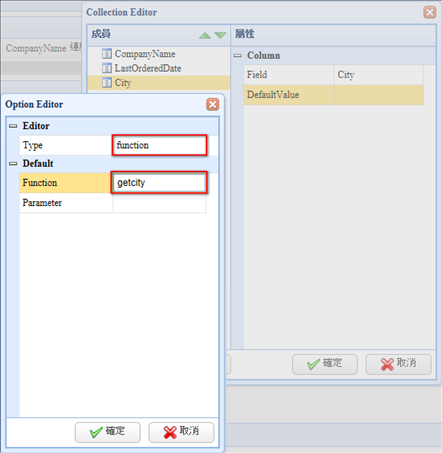Collapse the Editor section
This screenshot has height=453, width=442.
coord(13,126)
